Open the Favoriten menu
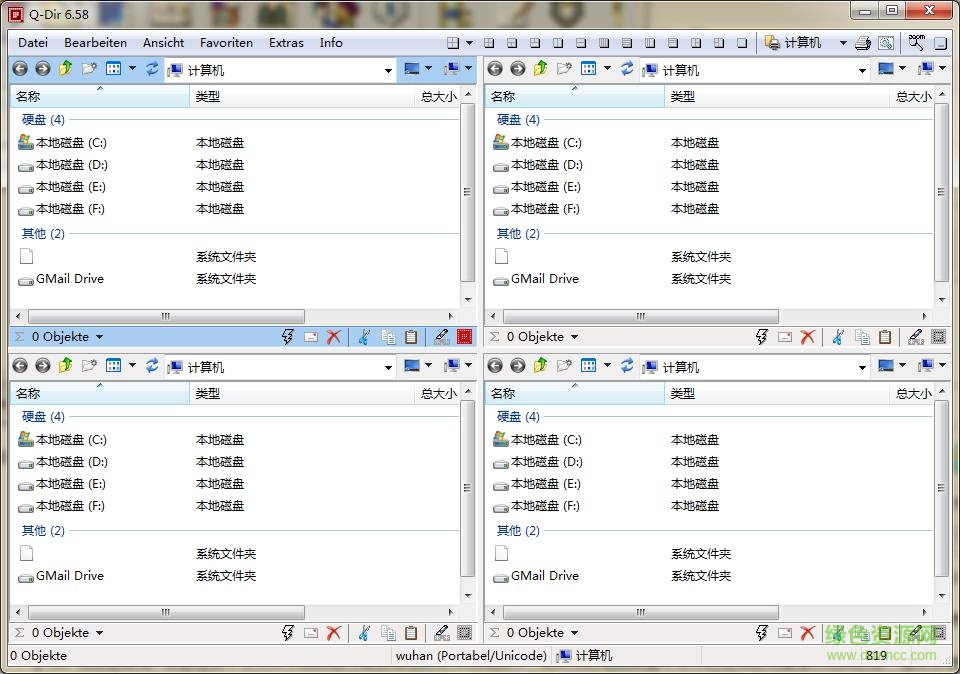The width and height of the screenshot is (960, 674). [x=226, y=42]
